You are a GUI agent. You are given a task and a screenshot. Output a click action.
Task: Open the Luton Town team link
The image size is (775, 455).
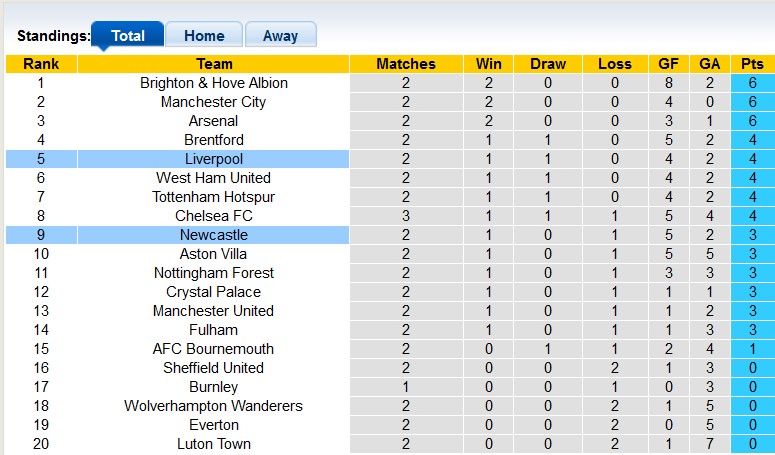pyautogui.click(x=214, y=444)
